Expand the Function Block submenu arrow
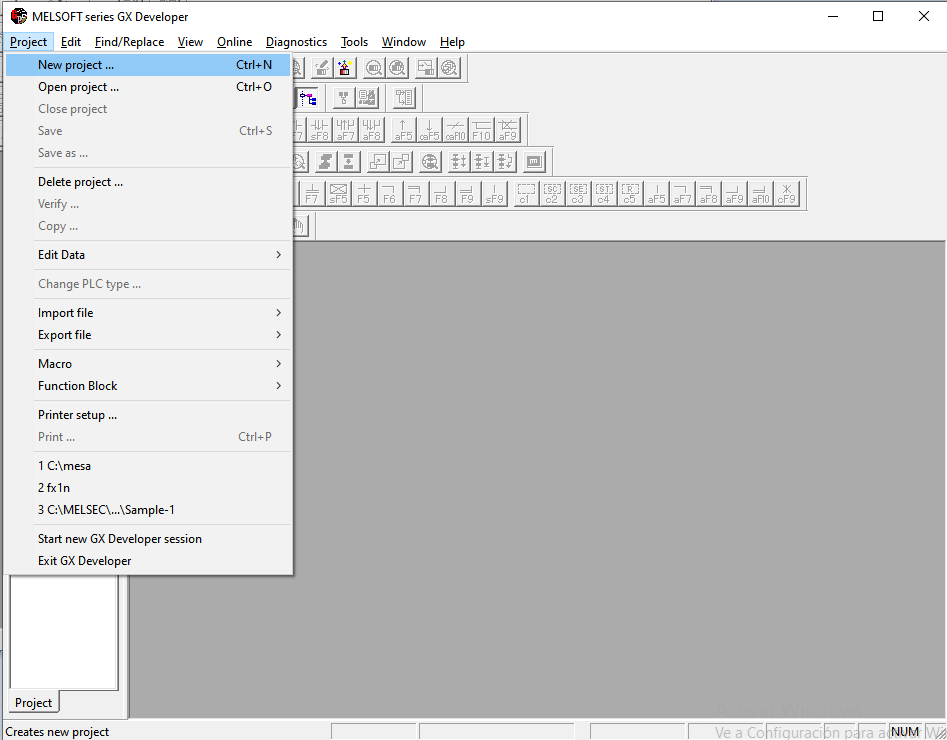Screen dimensions: 947x740 pos(278,385)
